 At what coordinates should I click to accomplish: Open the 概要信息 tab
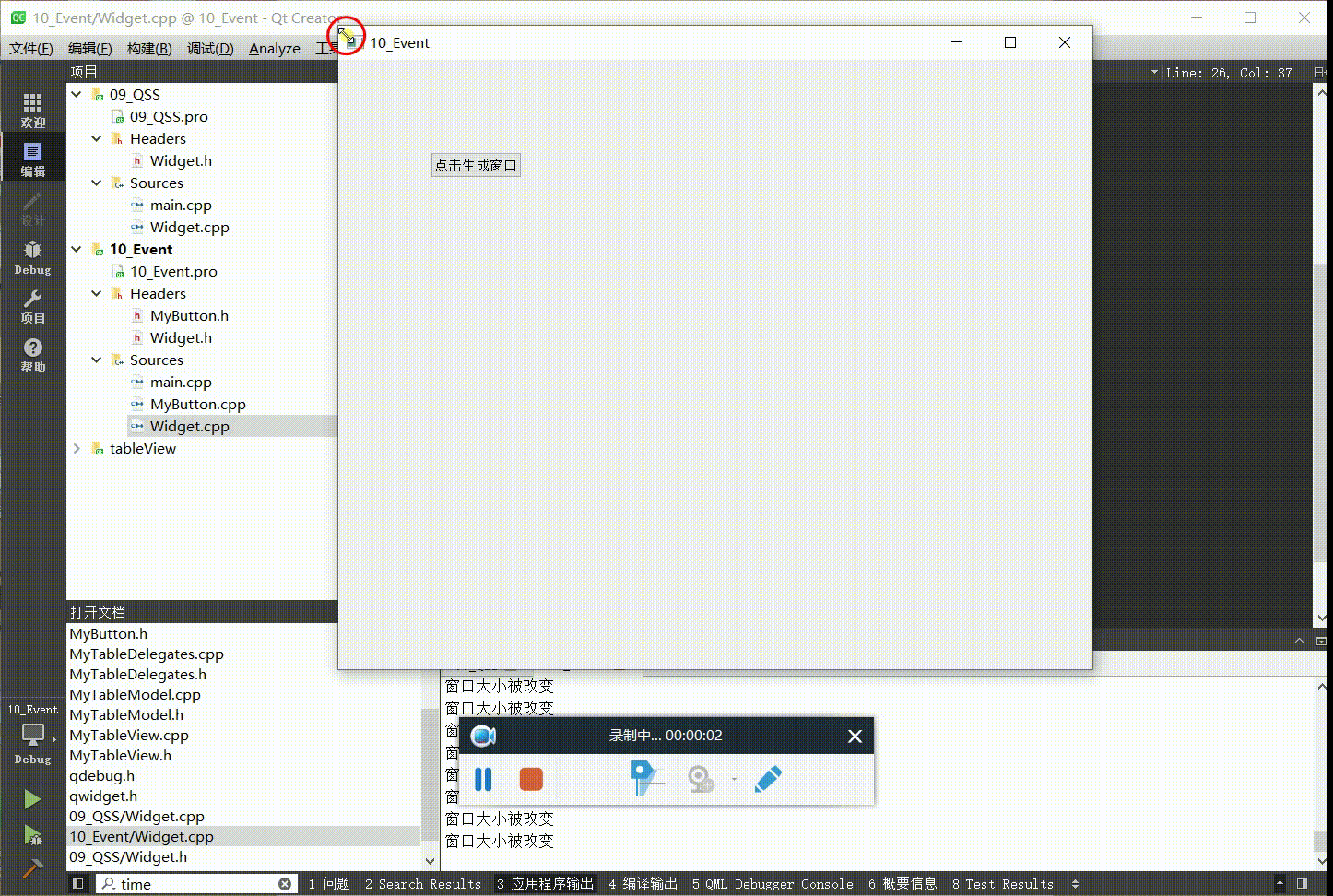pyautogui.click(x=902, y=884)
